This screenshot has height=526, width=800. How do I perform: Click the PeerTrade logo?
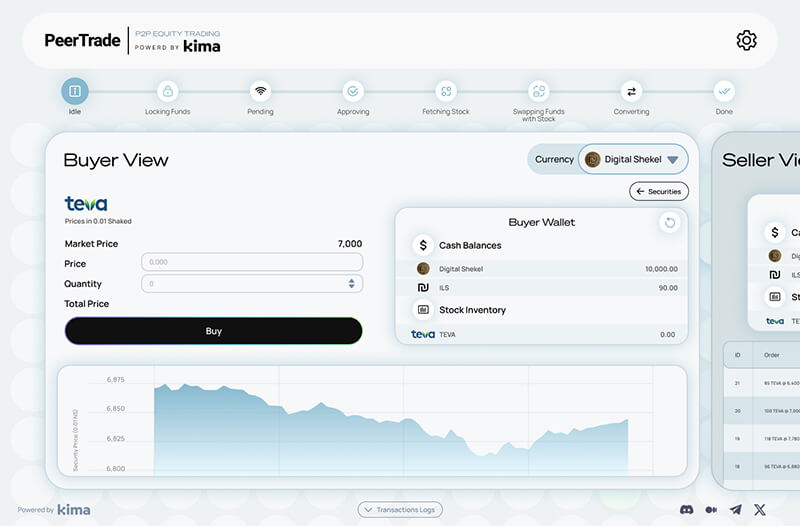click(82, 40)
